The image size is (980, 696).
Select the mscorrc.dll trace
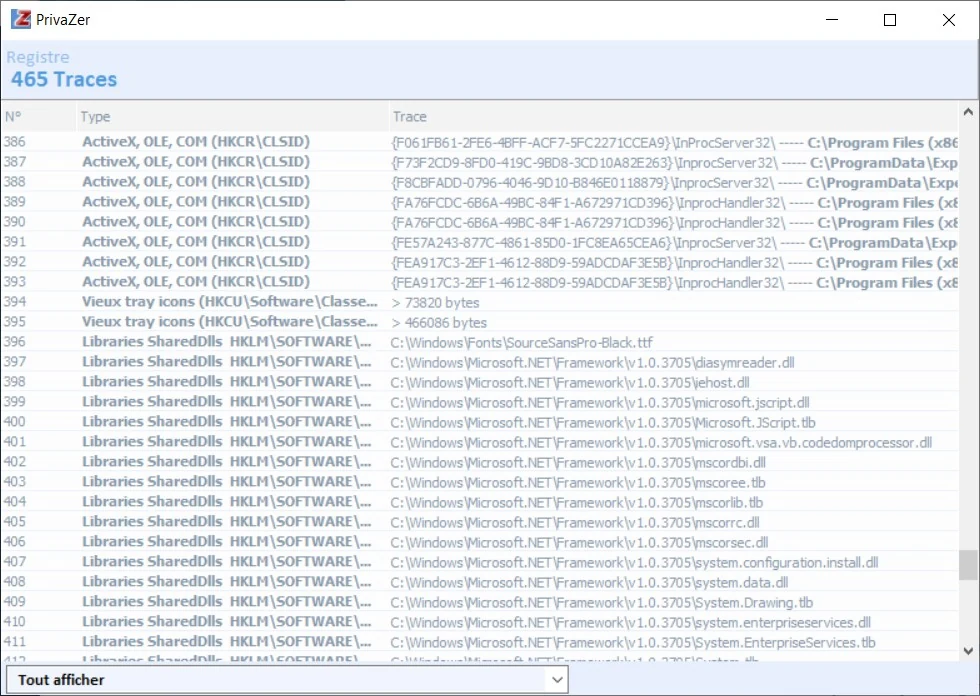tap(479, 522)
